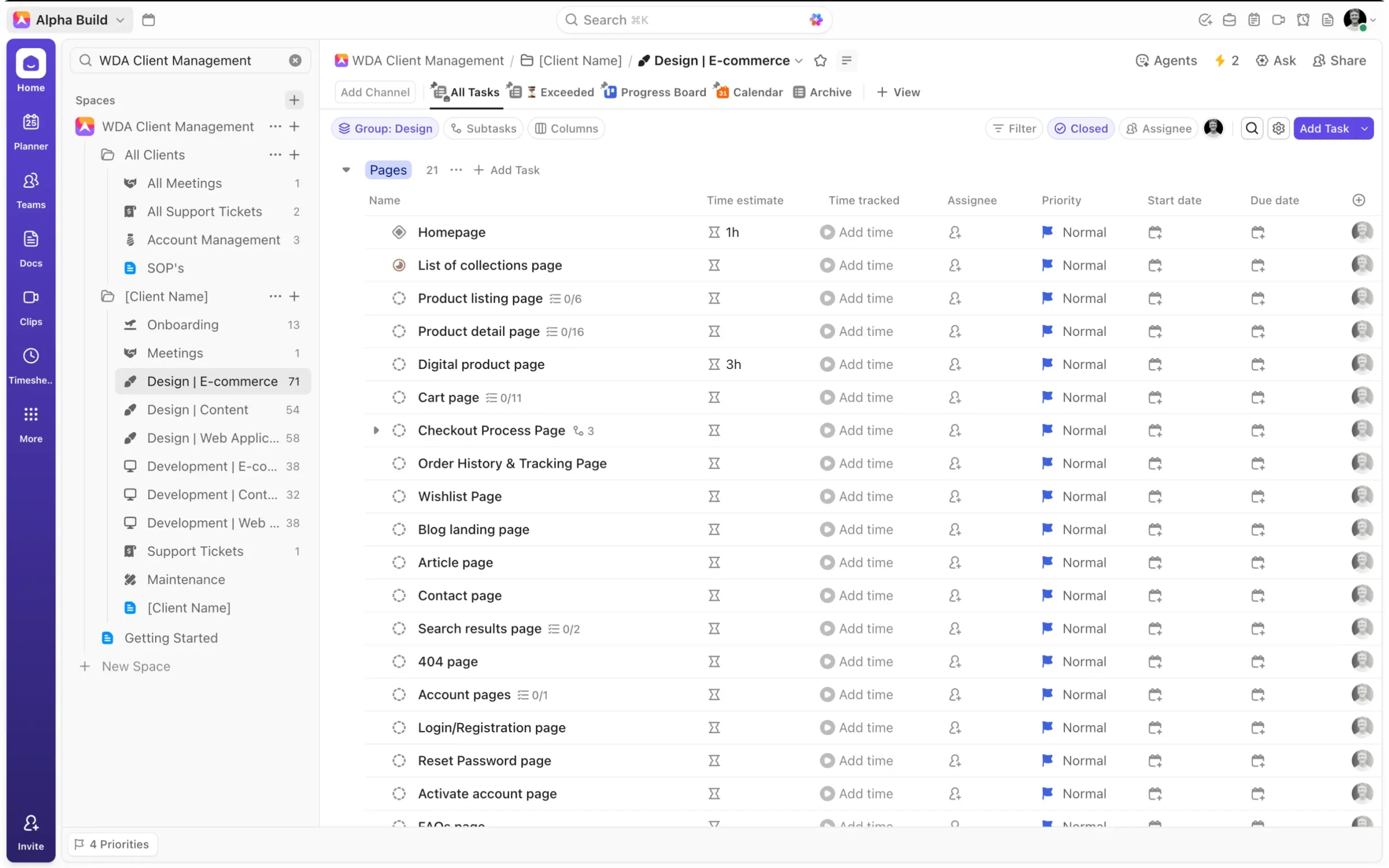Click the AI sparkle icon in search bar
The image size is (1389, 868).
815,20
